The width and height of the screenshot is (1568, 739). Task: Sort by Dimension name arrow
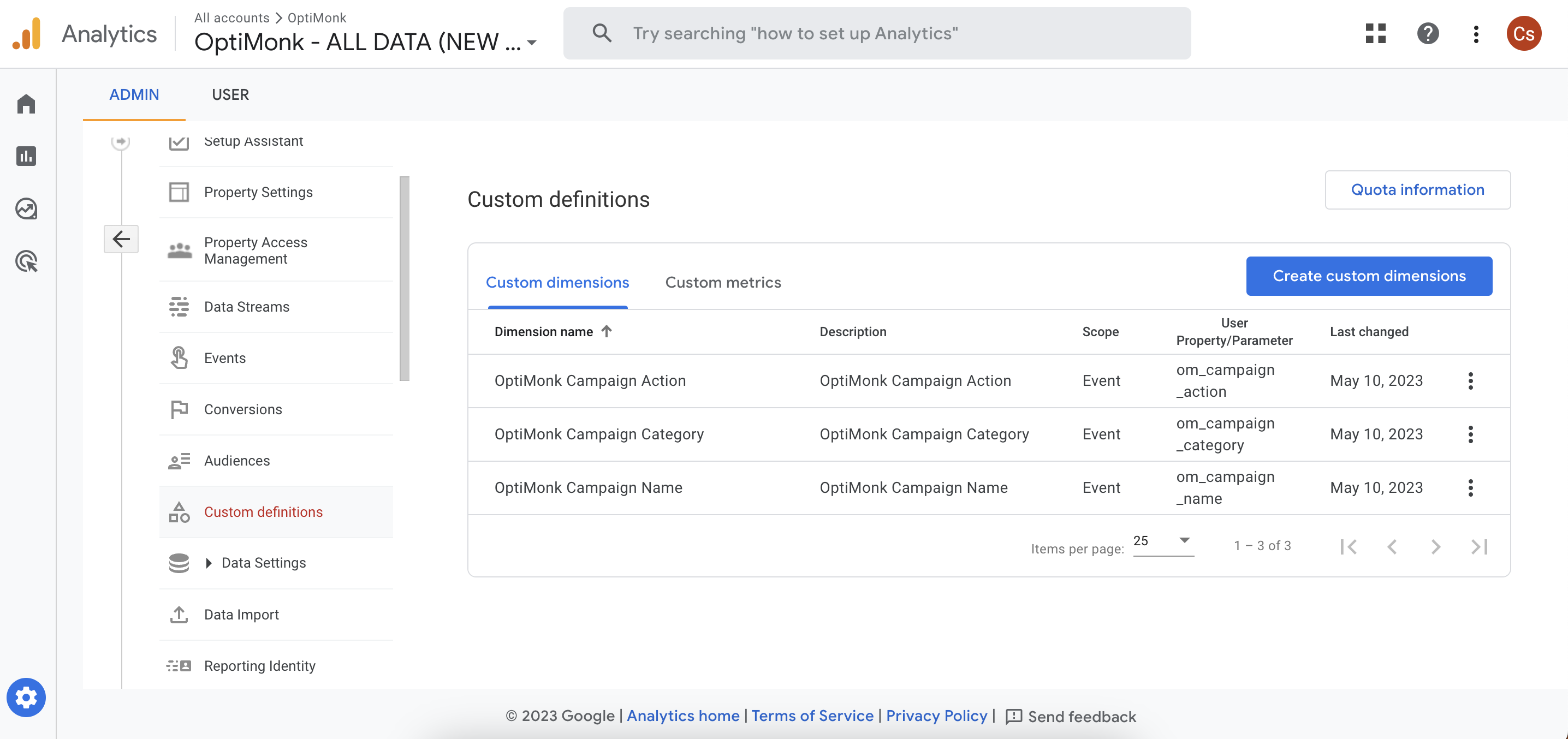coord(606,331)
